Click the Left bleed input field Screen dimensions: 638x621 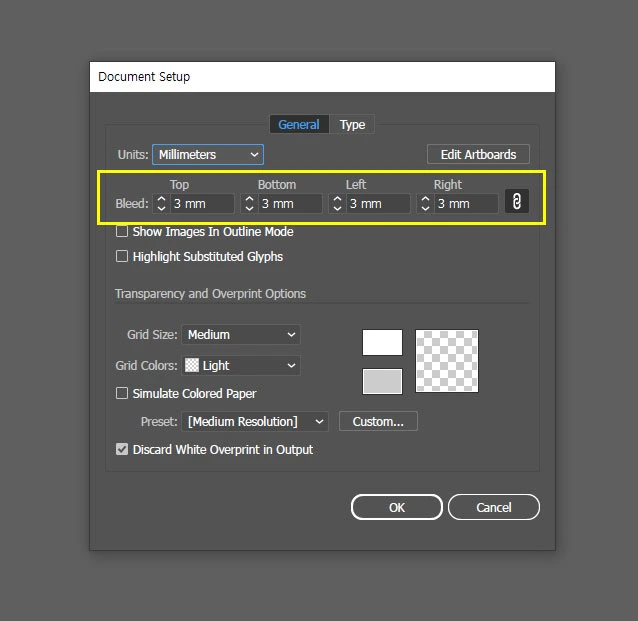tap(378, 203)
